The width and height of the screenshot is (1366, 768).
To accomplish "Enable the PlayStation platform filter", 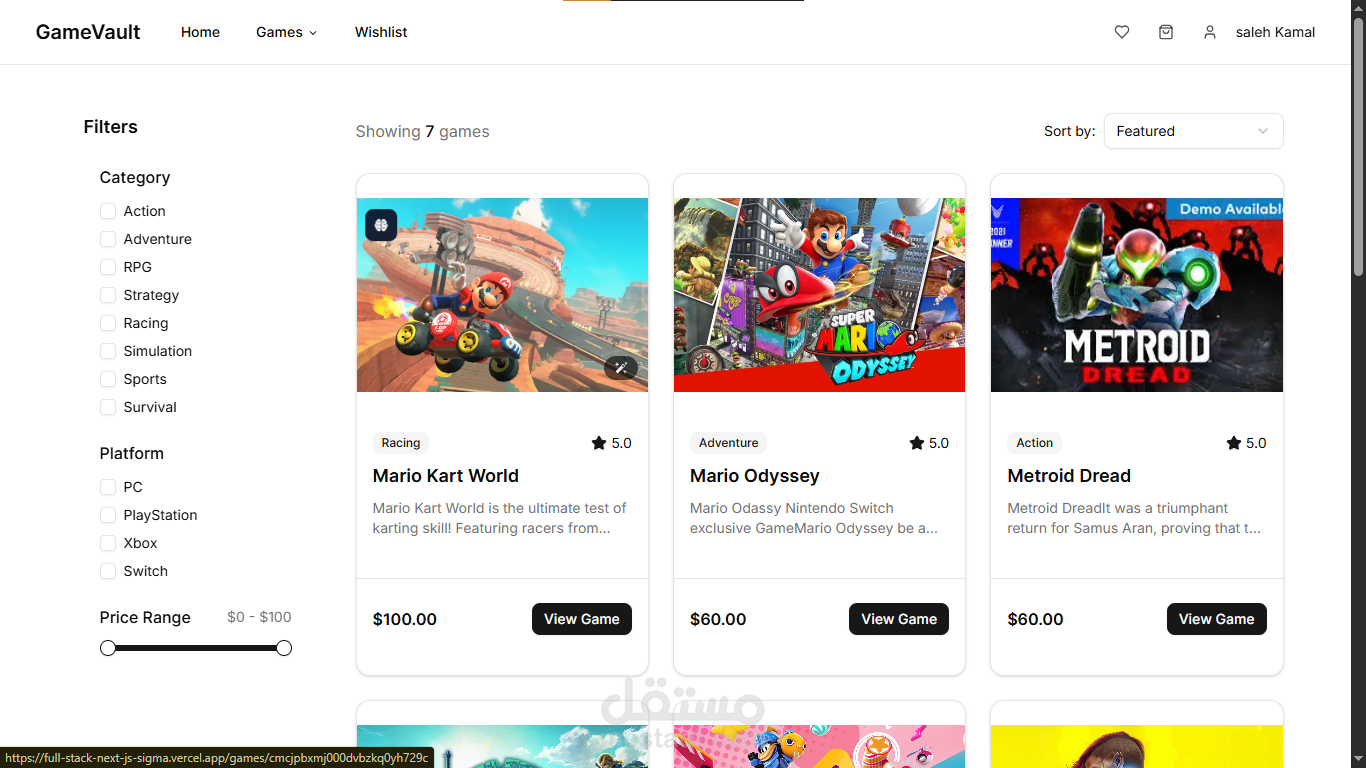I will (x=108, y=515).
